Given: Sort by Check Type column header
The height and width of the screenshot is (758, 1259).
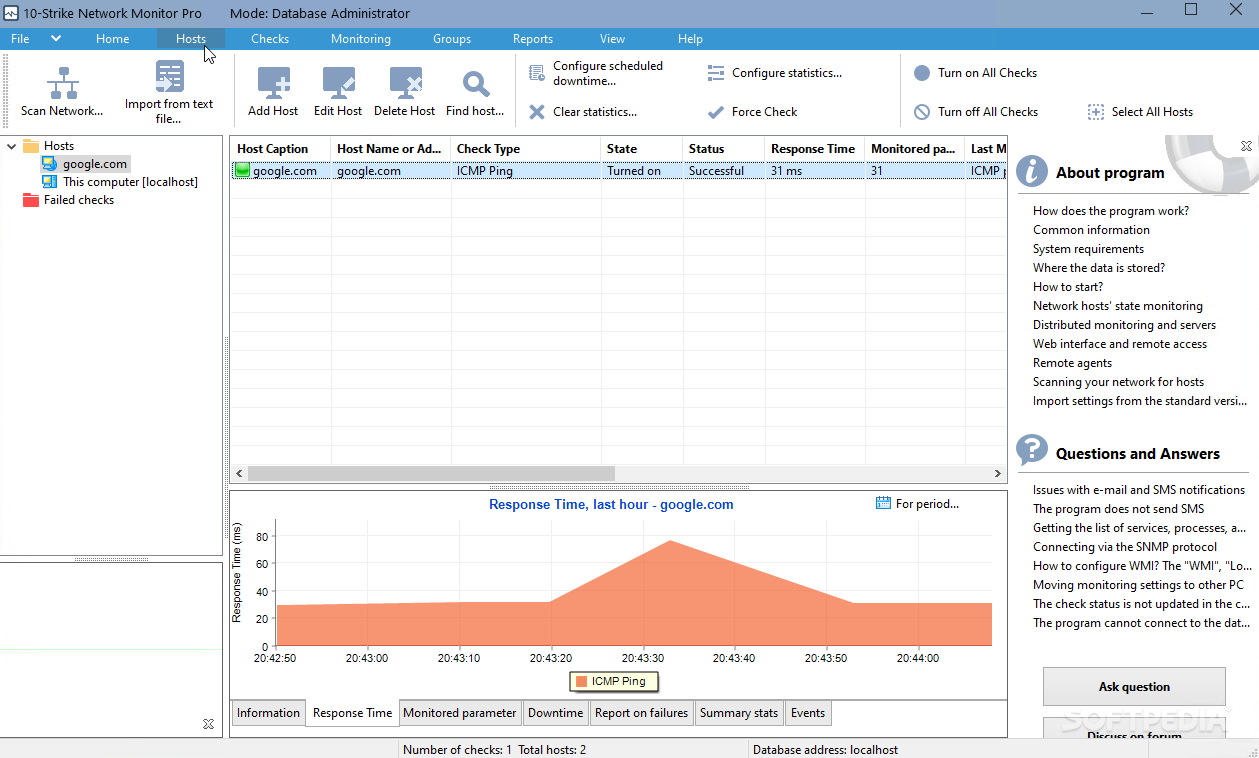Looking at the screenshot, I should click(525, 149).
